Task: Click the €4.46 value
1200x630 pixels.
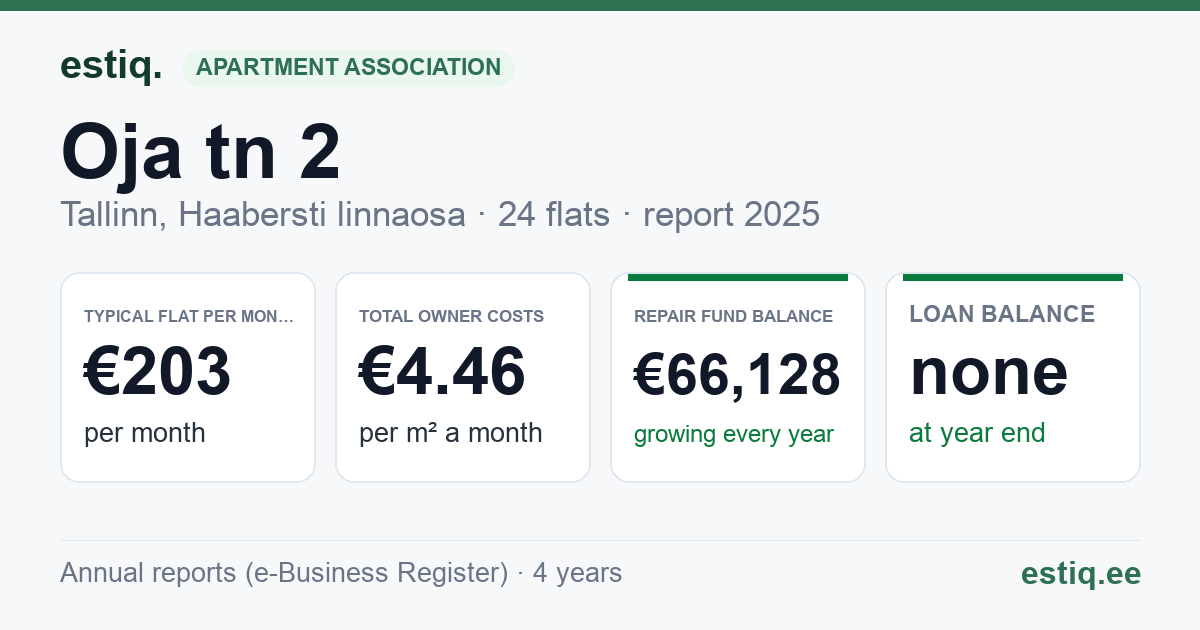Action: click(442, 372)
